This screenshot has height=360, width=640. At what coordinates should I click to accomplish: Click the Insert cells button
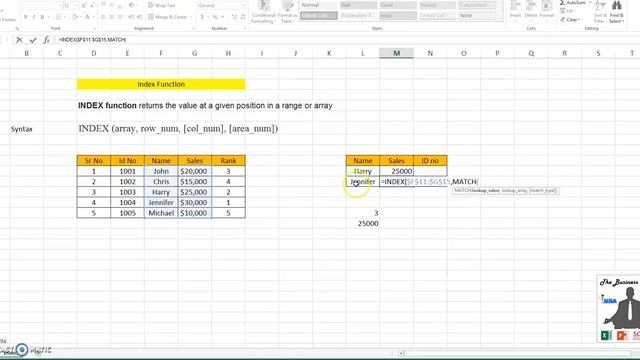point(515,11)
